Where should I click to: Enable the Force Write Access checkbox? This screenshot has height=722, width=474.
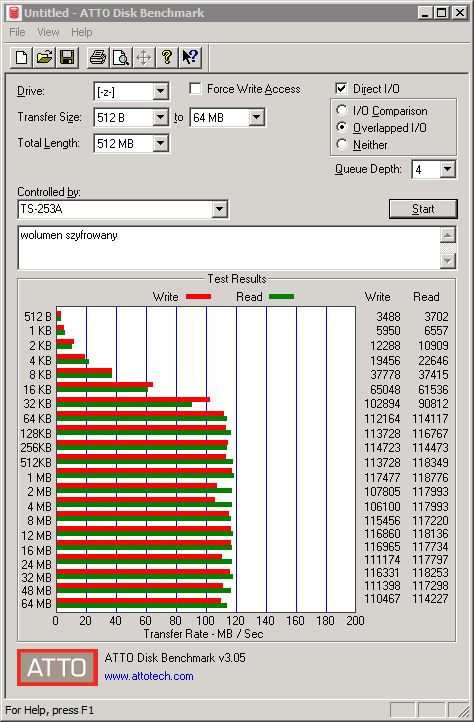pos(195,88)
